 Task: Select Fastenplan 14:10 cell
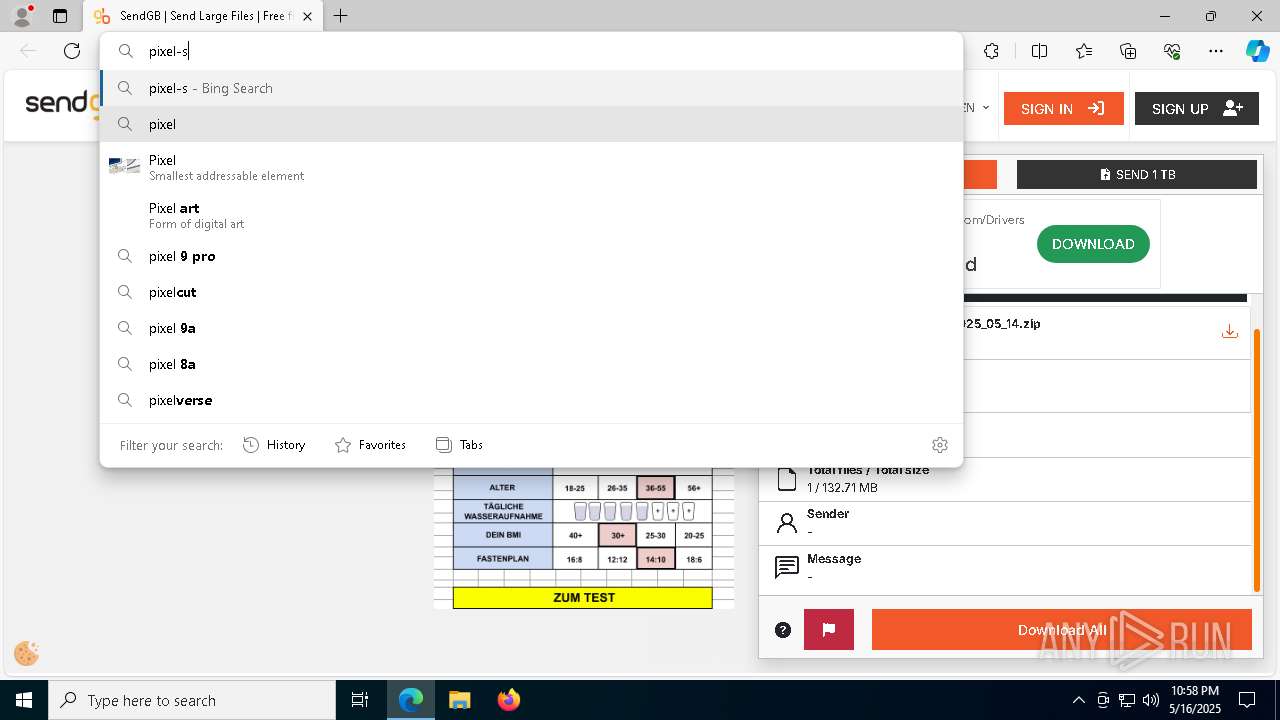click(656, 559)
